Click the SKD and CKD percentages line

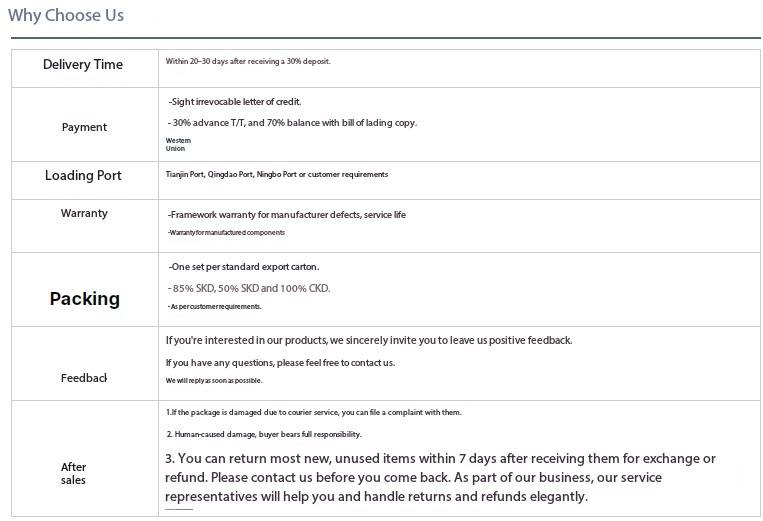pos(249,288)
